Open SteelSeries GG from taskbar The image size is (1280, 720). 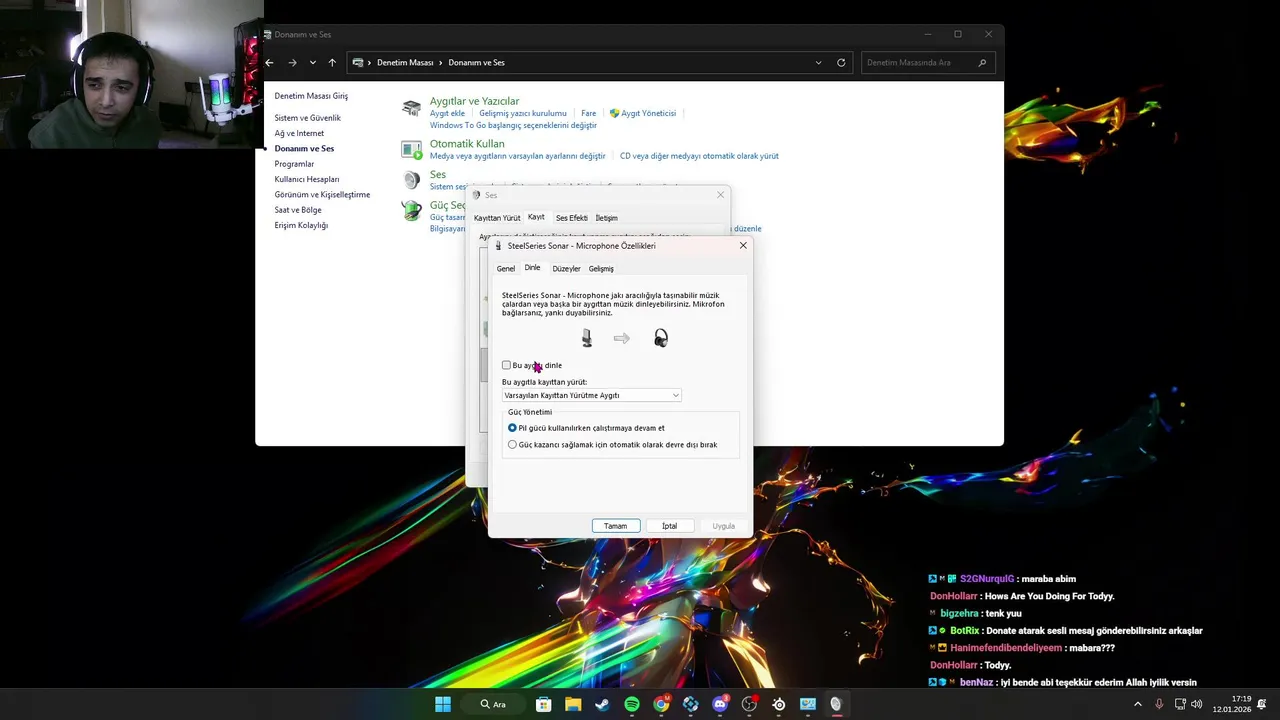tap(779, 704)
